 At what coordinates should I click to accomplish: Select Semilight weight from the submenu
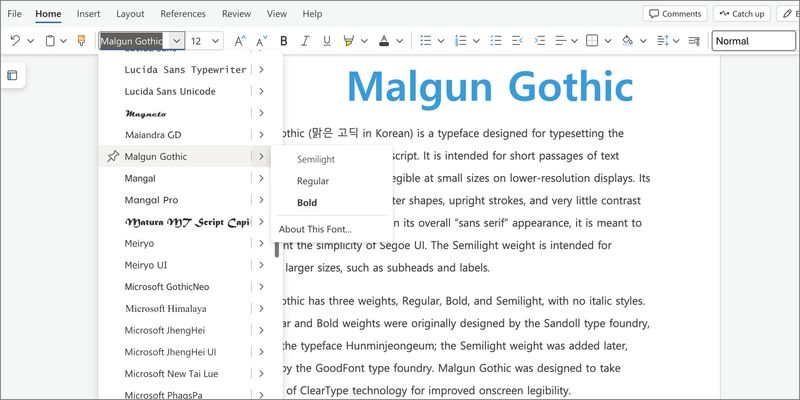[316, 159]
